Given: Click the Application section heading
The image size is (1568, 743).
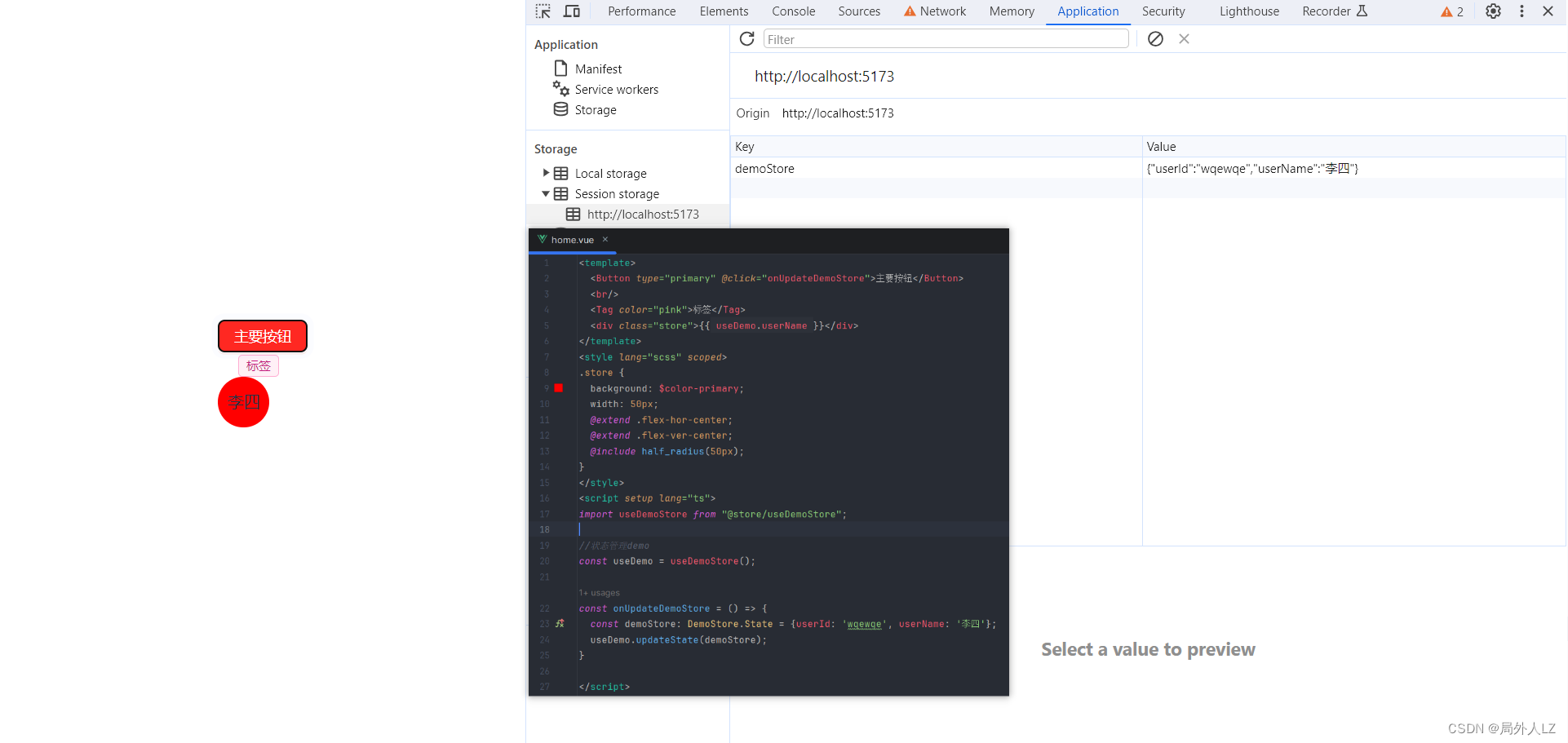Looking at the screenshot, I should coord(565,45).
